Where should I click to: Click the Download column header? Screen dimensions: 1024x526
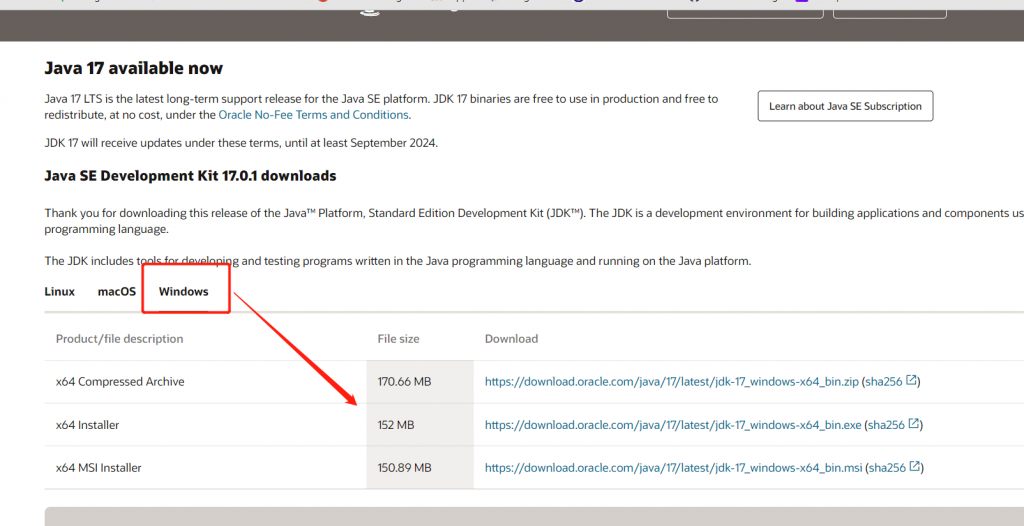[511, 338]
